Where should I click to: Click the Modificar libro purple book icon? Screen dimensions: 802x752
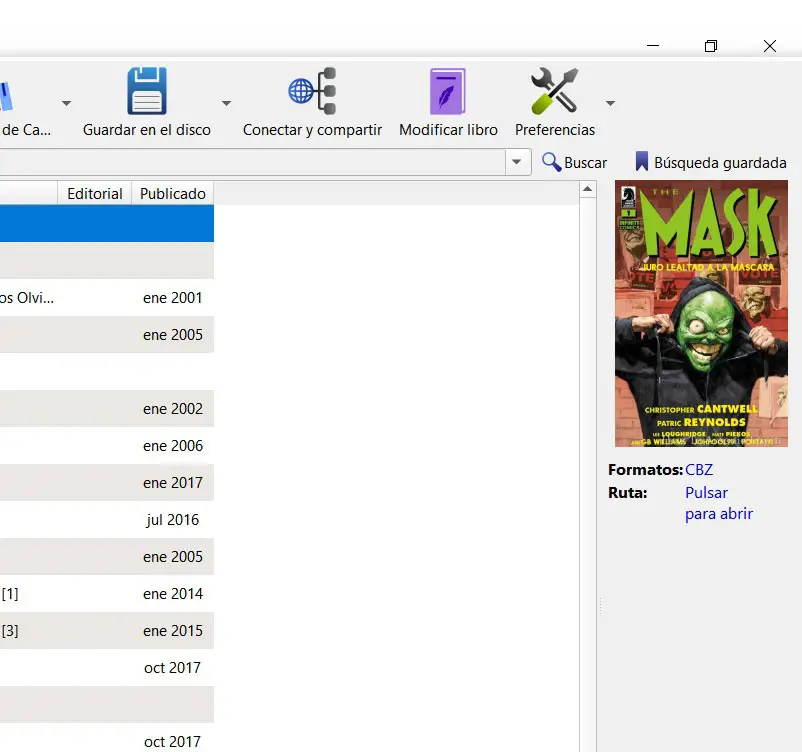pyautogui.click(x=448, y=91)
